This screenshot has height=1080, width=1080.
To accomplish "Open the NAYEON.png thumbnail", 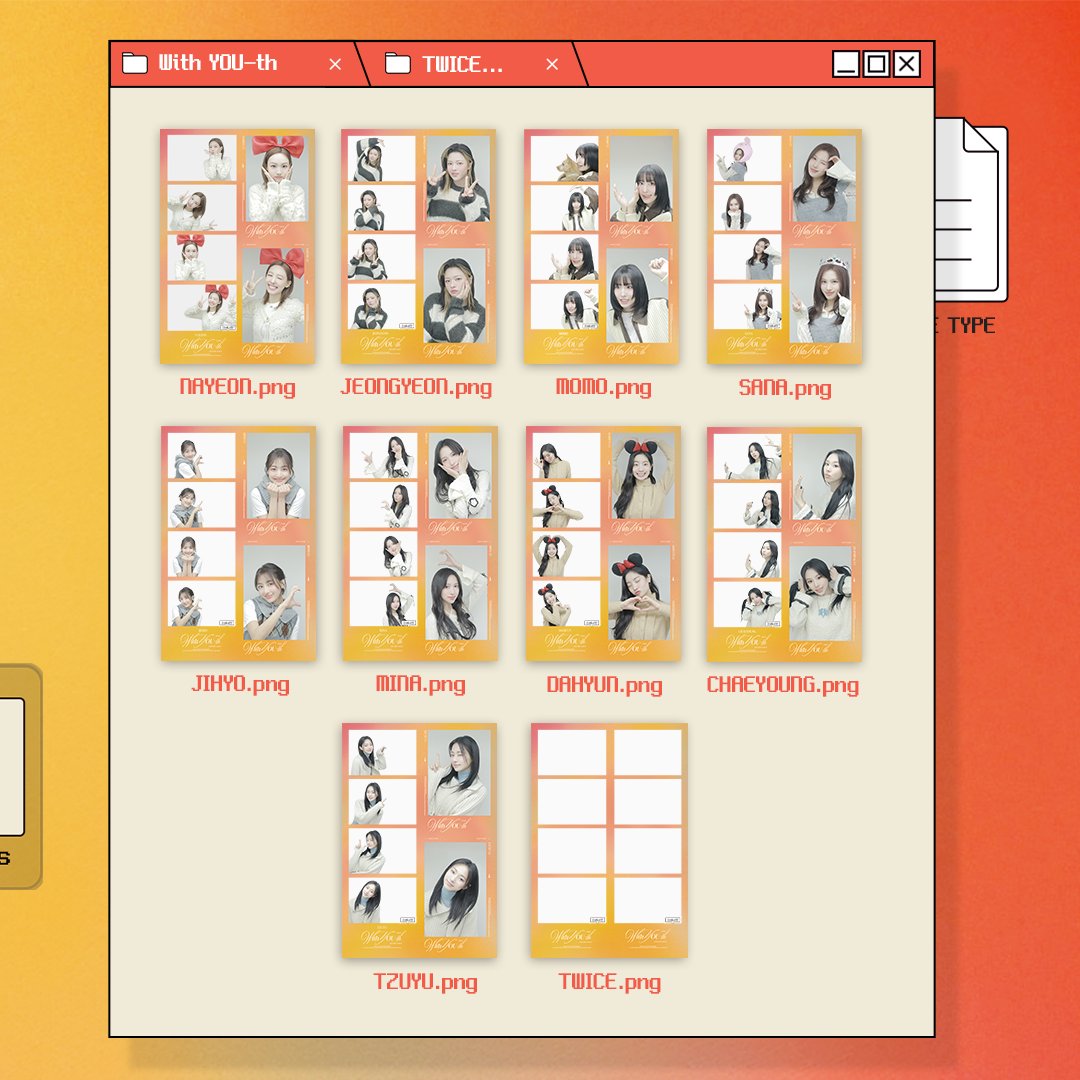I will [x=238, y=246].
